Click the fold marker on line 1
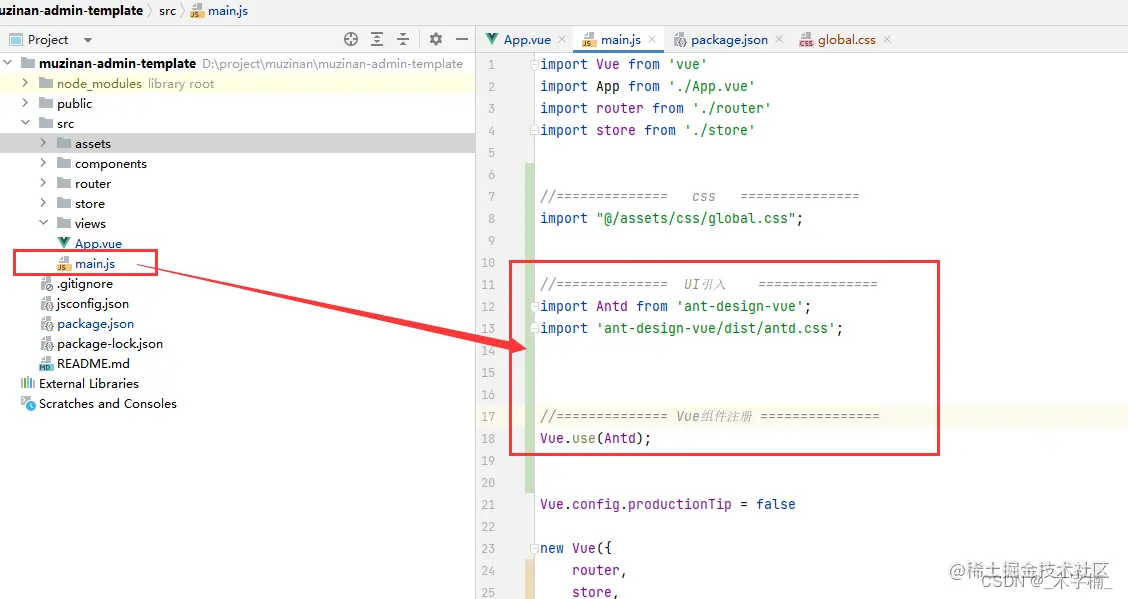The height and width of the screenshot is (599, 1128). click(x=534, y=65)
